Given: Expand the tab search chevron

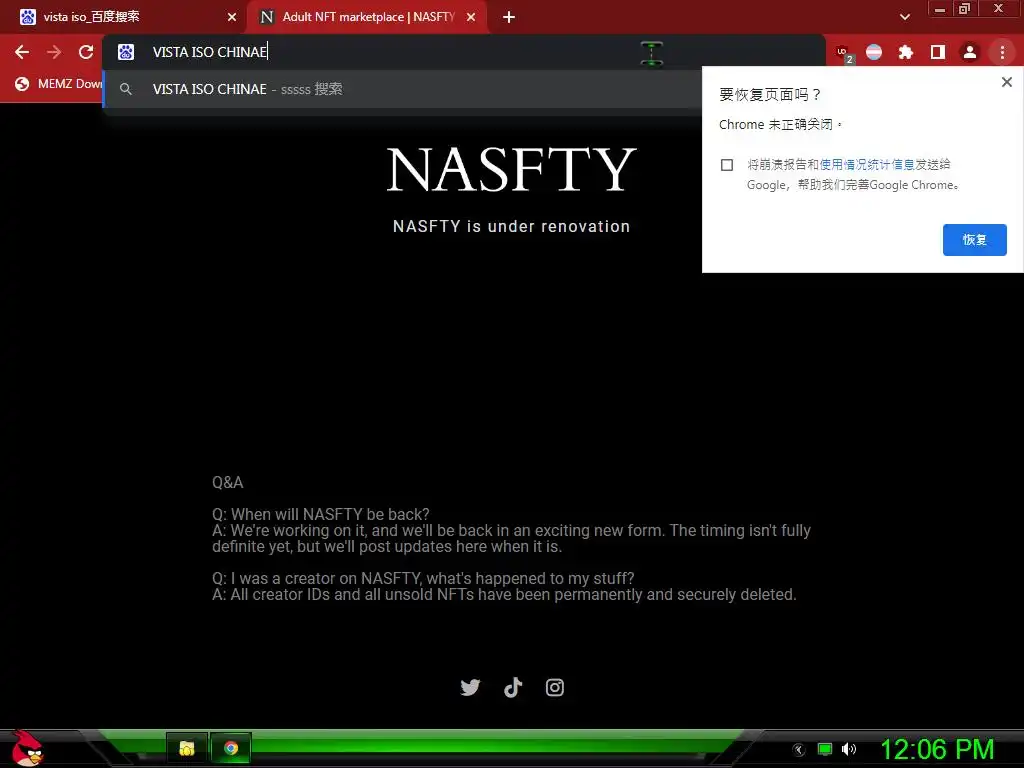Looking at the screenshot, I should [905, 17].
